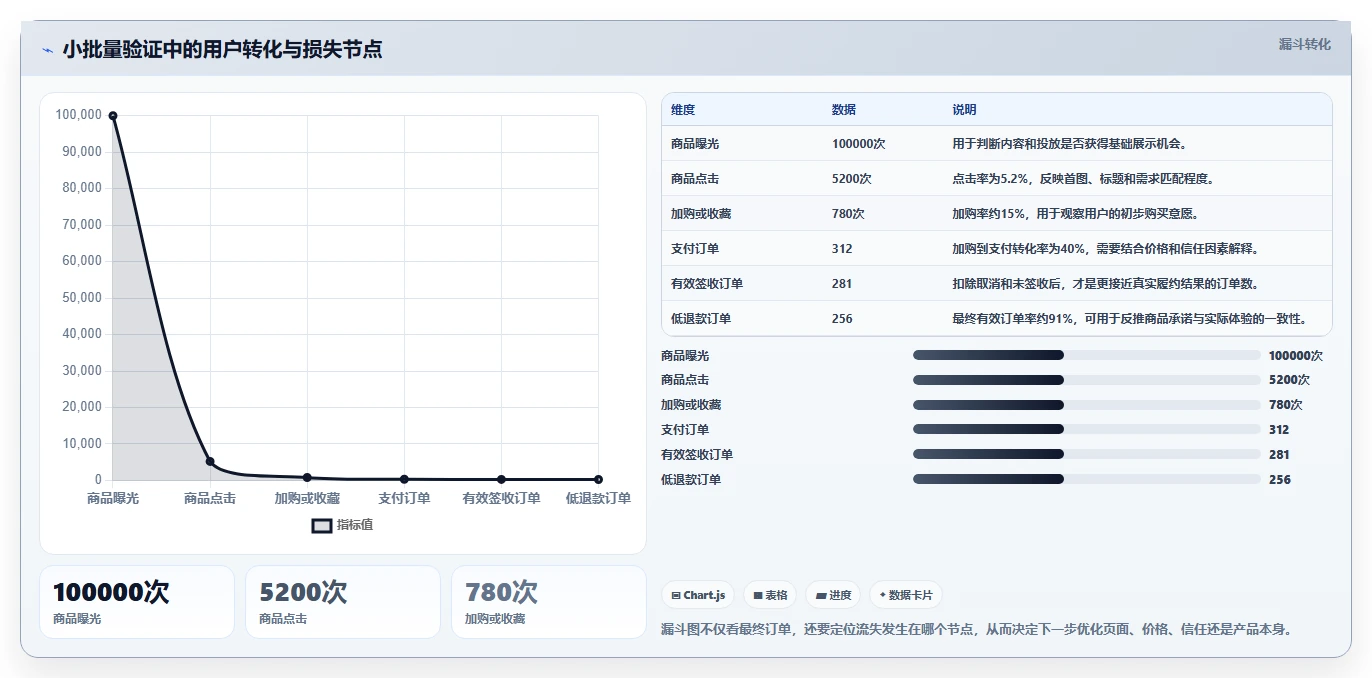Screen dimensions: 1372x678
Task: Click the 加购或收藏 progress bar
Action: click(x=1086, y=405)
